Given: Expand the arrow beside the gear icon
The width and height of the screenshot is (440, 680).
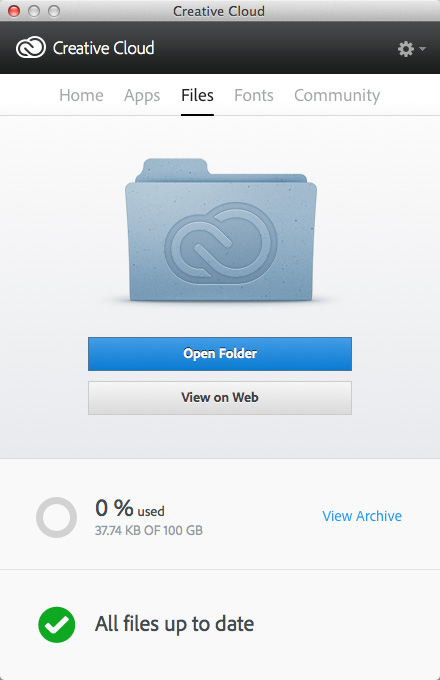Looking at the screenshot, I should coord(422,49).
